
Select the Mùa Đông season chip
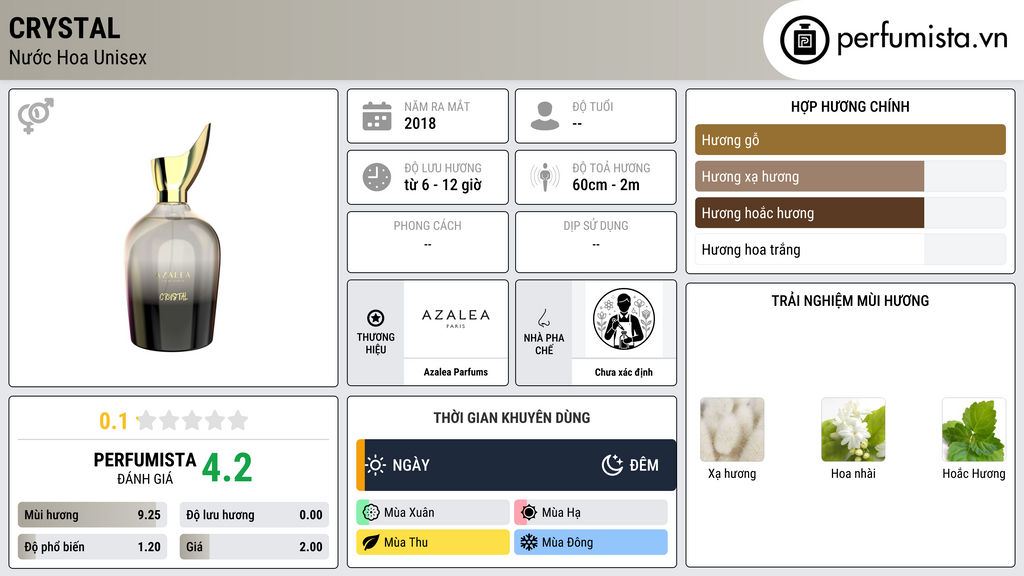point(591,542)
